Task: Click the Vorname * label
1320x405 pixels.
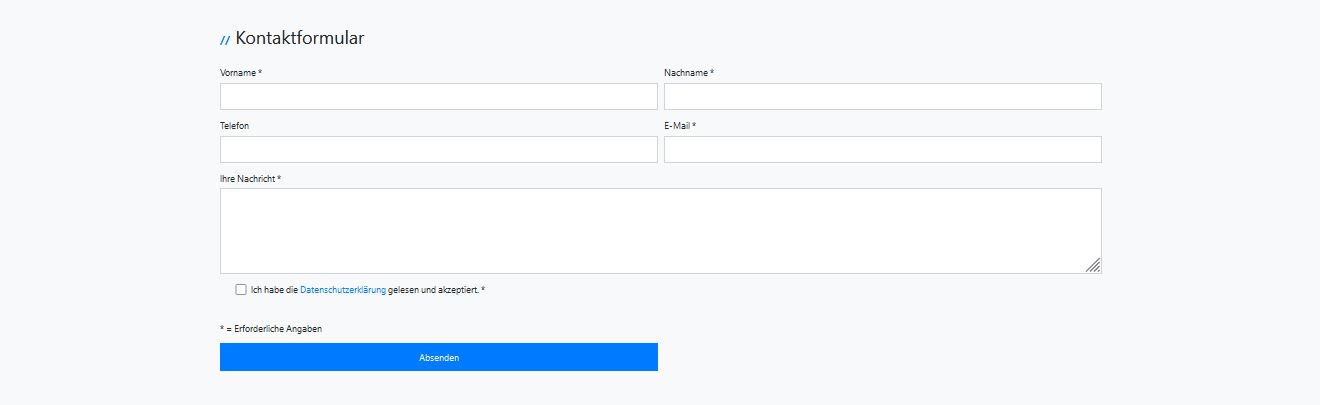Action: [x=241, y=73]
